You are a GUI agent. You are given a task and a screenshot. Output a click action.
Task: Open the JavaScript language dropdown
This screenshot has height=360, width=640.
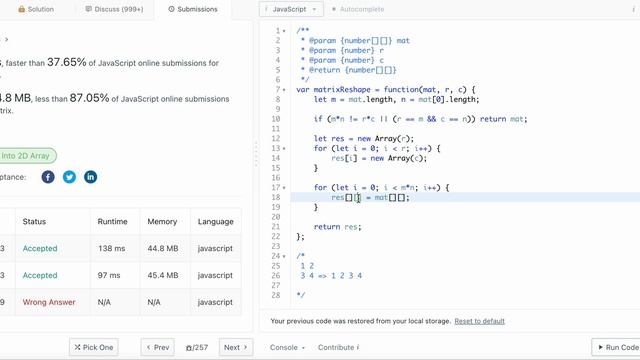point(291,9)
